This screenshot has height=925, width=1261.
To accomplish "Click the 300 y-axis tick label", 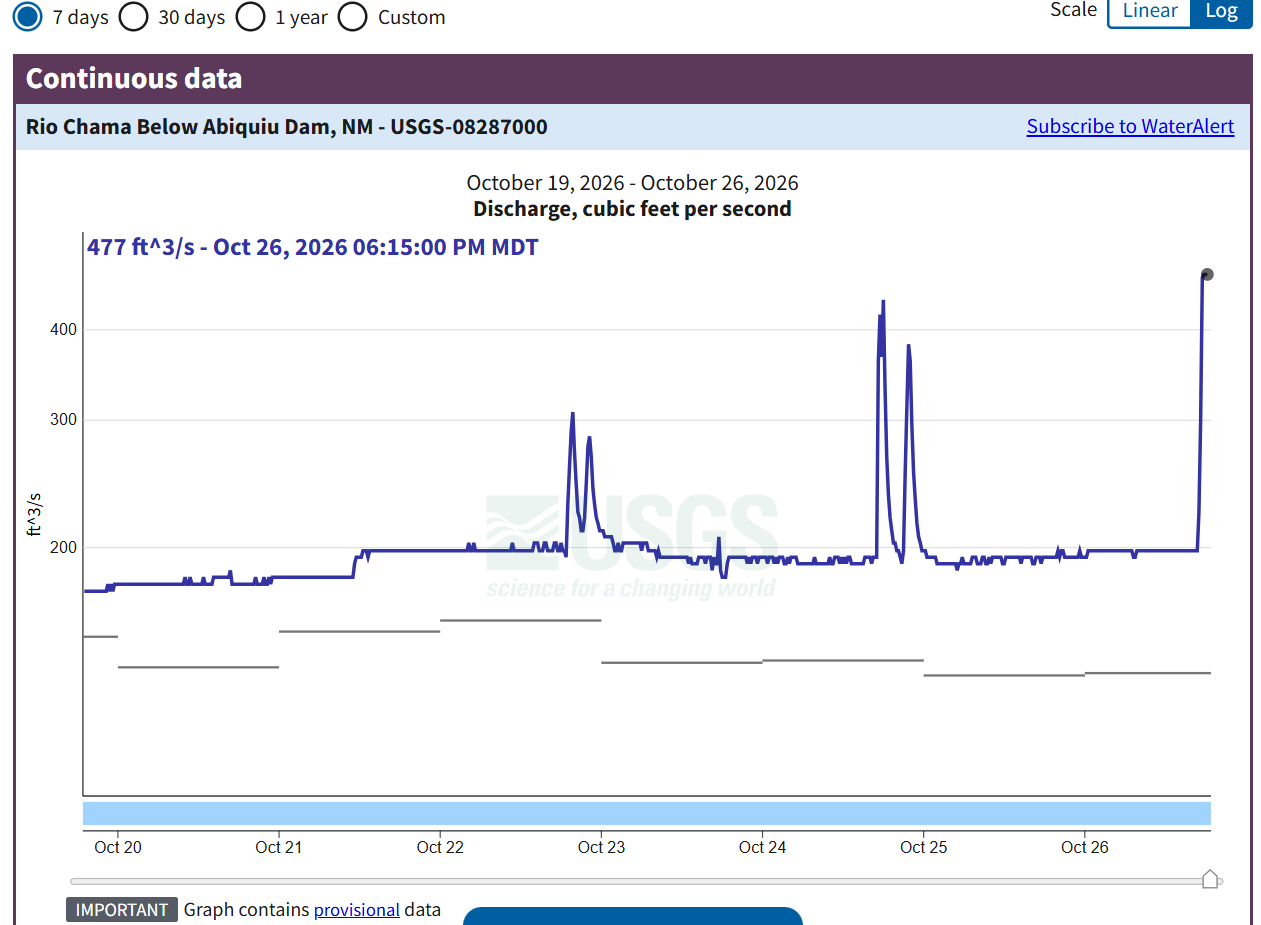I will pyautogui.click(x=63, y=420).
